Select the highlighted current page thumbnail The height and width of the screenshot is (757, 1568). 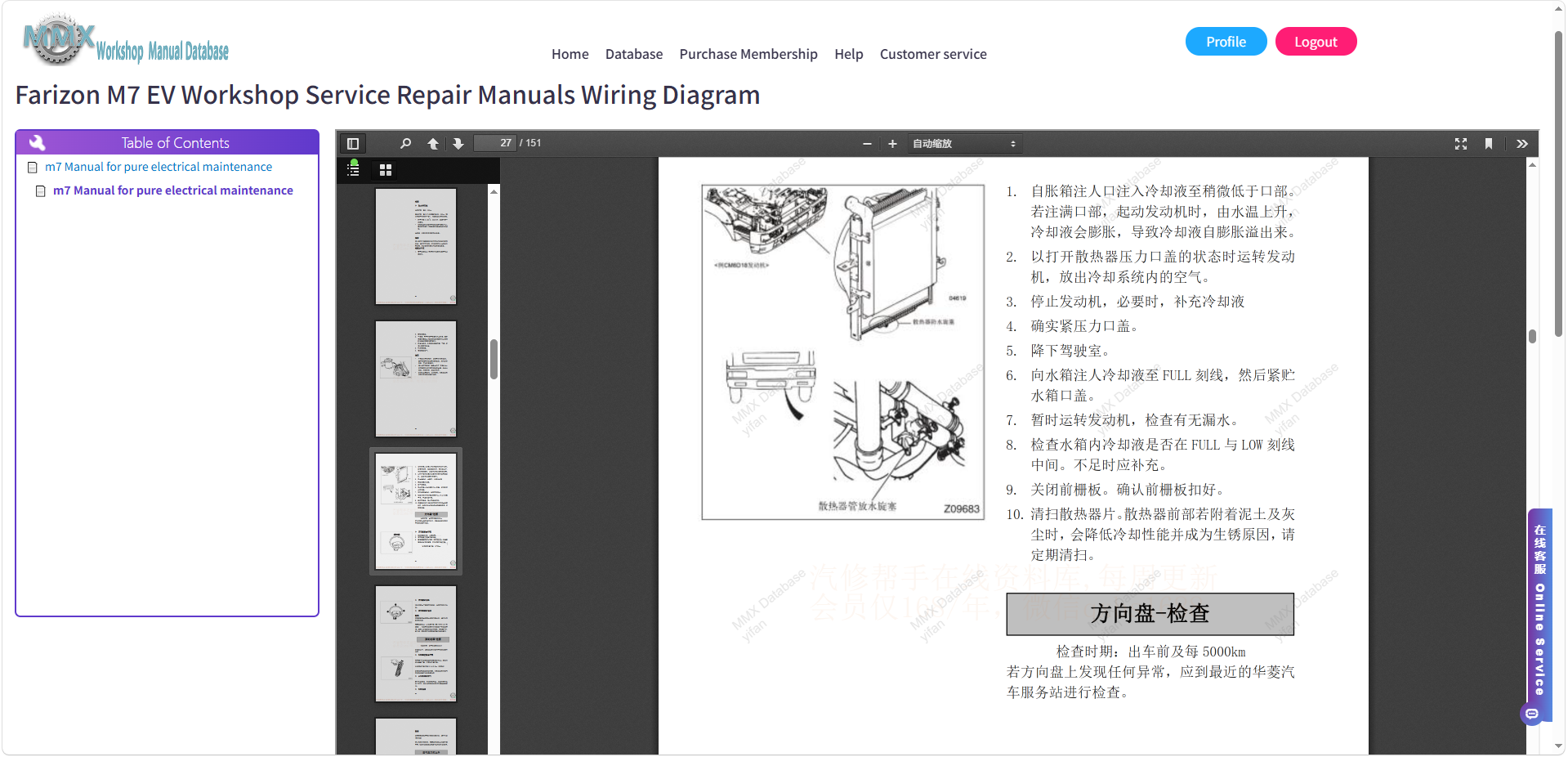[416, 511]
